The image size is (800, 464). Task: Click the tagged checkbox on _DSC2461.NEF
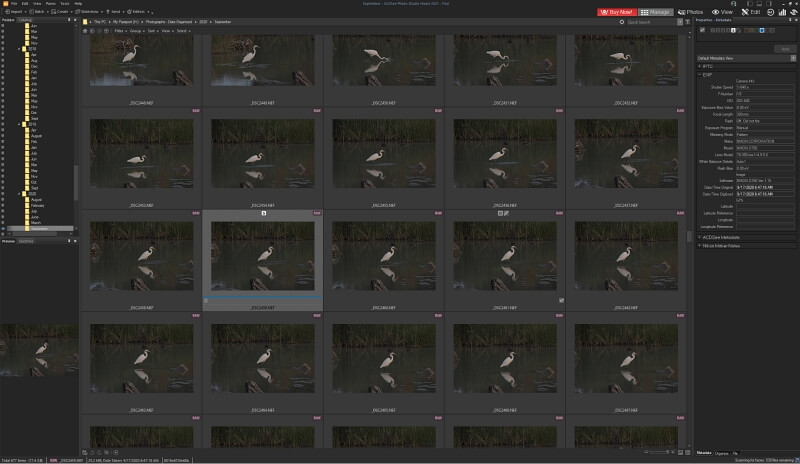pos(561,301)
